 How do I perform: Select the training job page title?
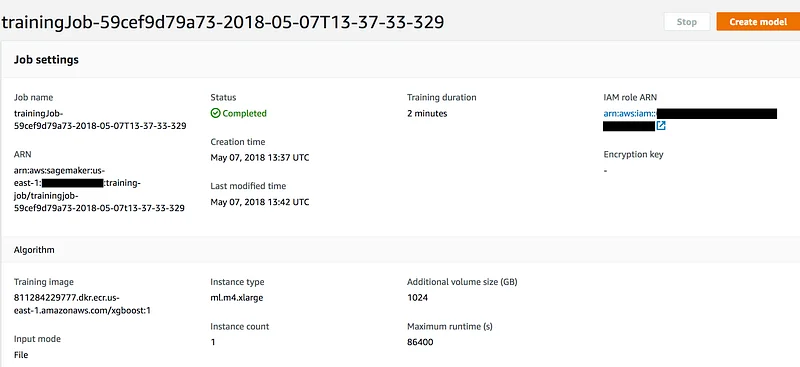coord(222,22)
